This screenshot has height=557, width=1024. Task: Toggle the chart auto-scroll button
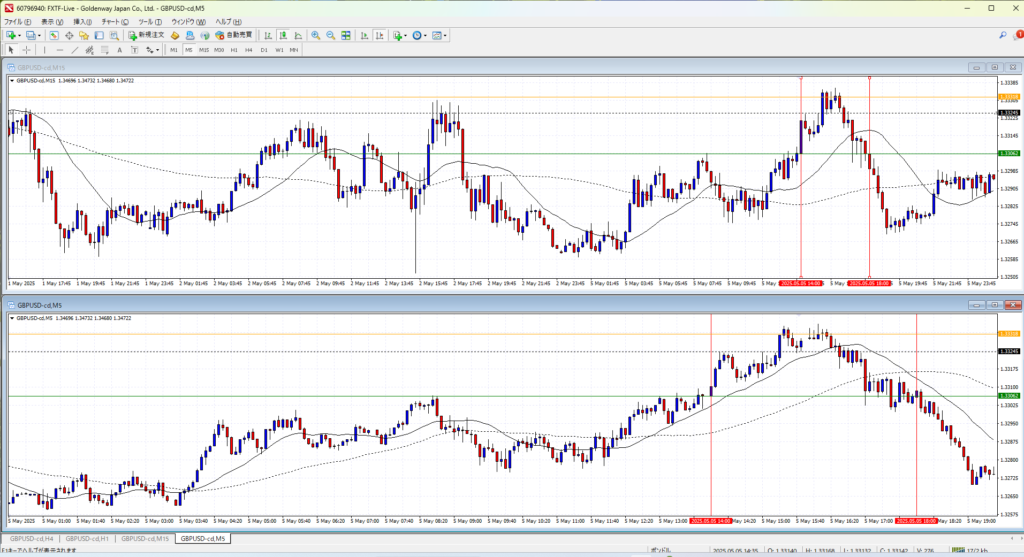[363, 35]
